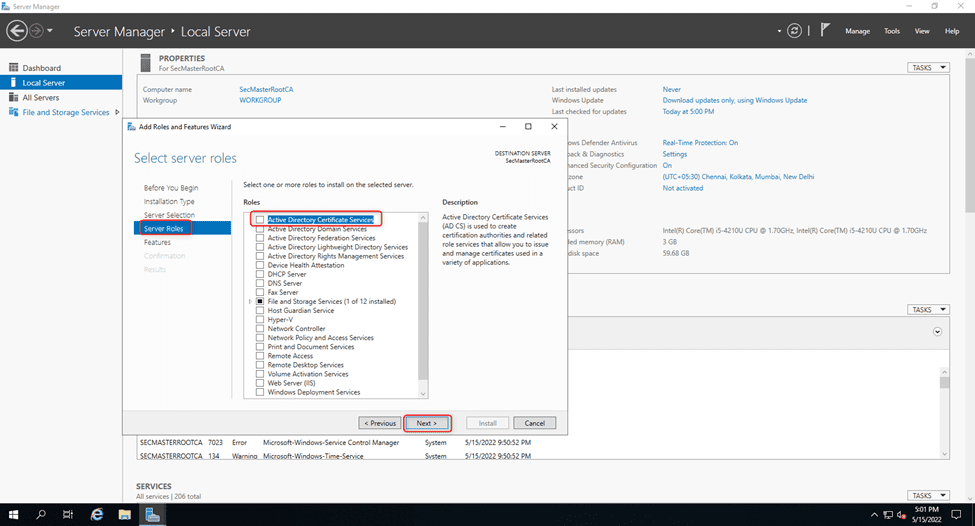Open dropdown arrow left of refresh icon
The width and height of the screenshot is (975, 526).
pos(779,30)
